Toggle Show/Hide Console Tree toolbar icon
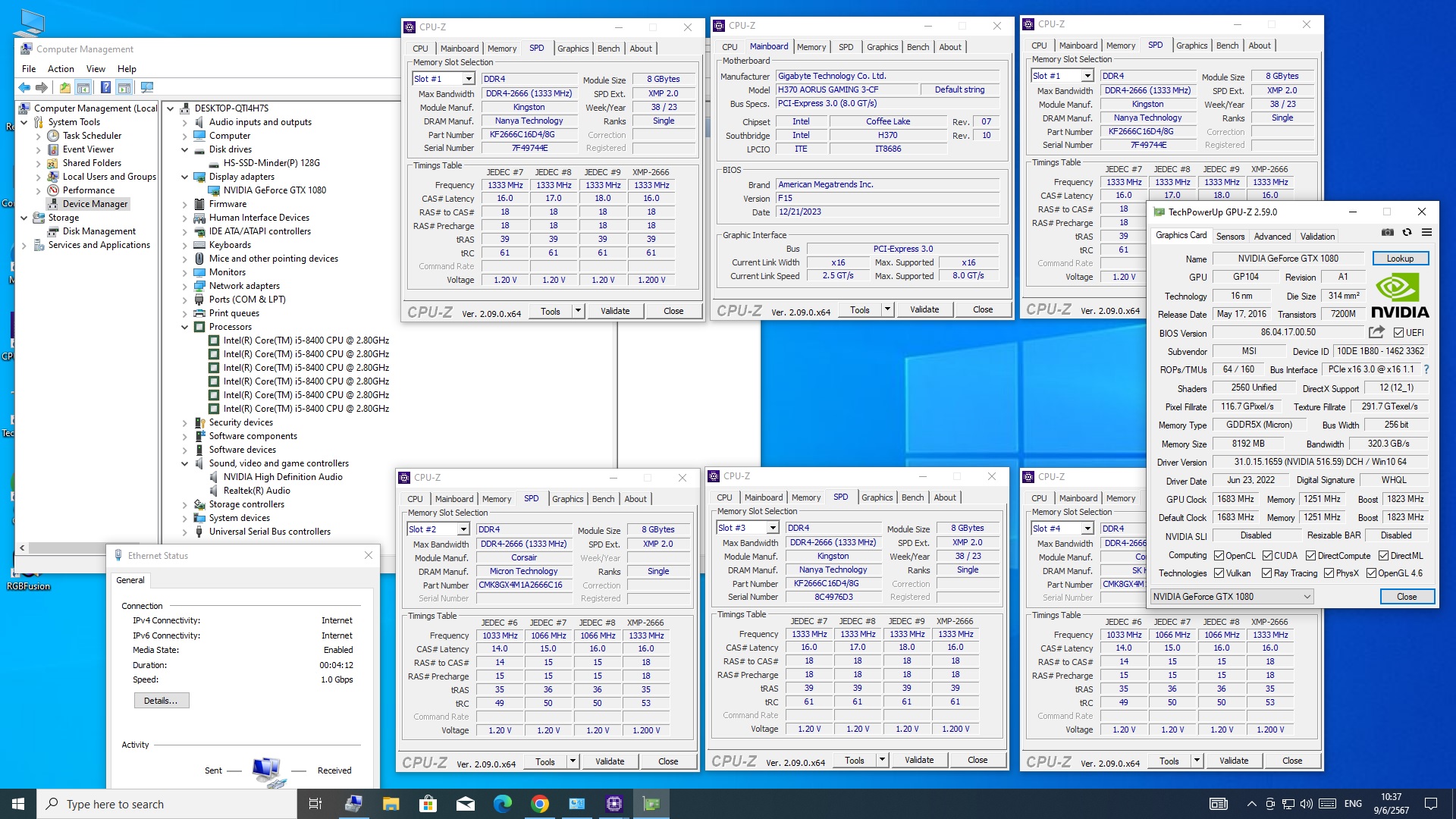The width and height of the screenshot is (1456, 819). [83, 88]
